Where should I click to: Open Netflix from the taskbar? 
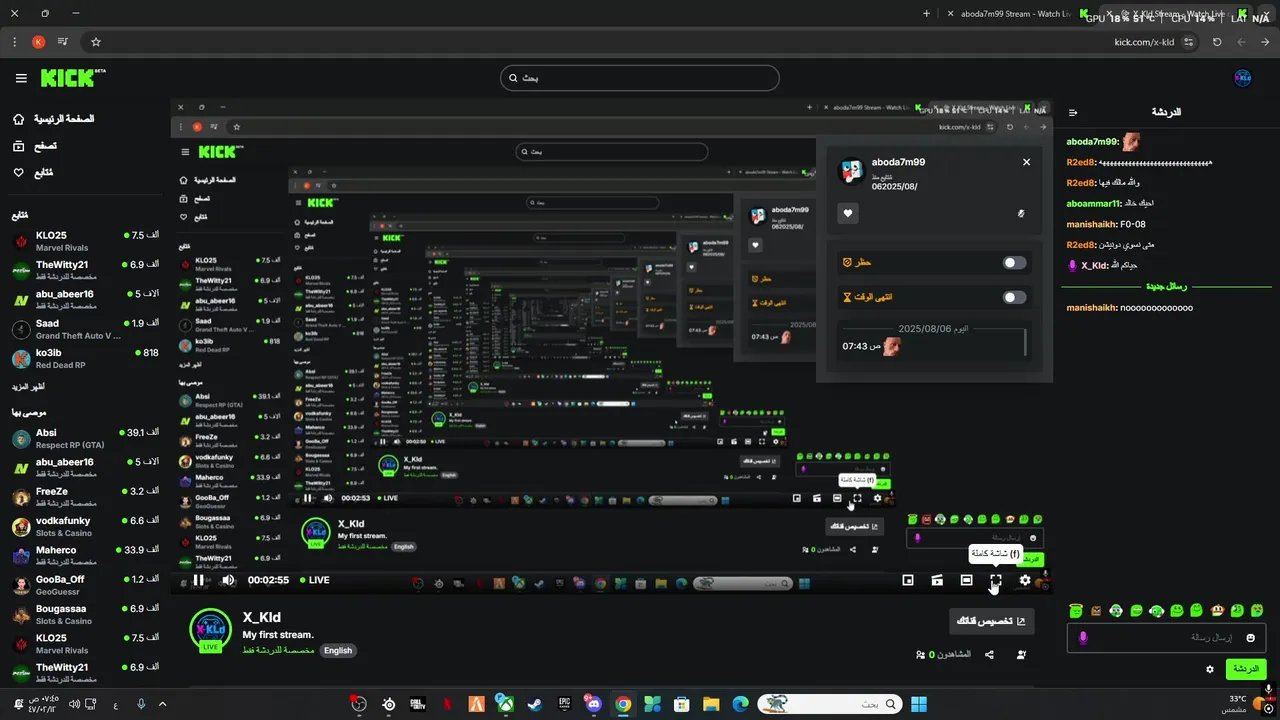447,704
